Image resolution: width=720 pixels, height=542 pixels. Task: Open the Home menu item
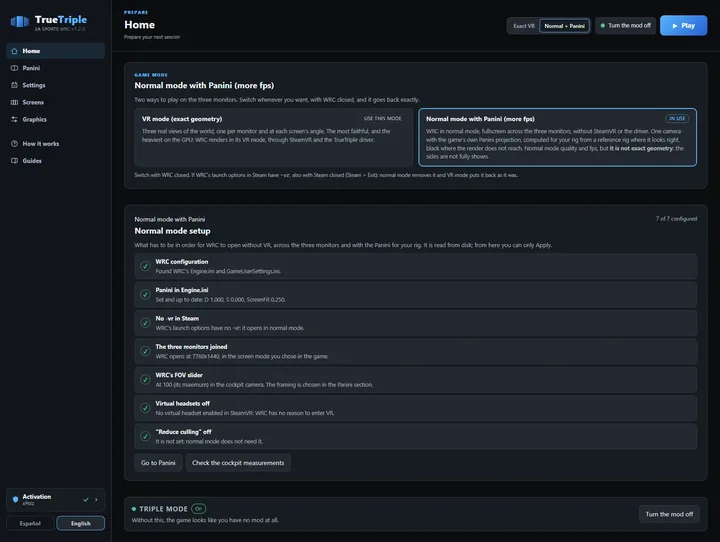click(56, 51)
